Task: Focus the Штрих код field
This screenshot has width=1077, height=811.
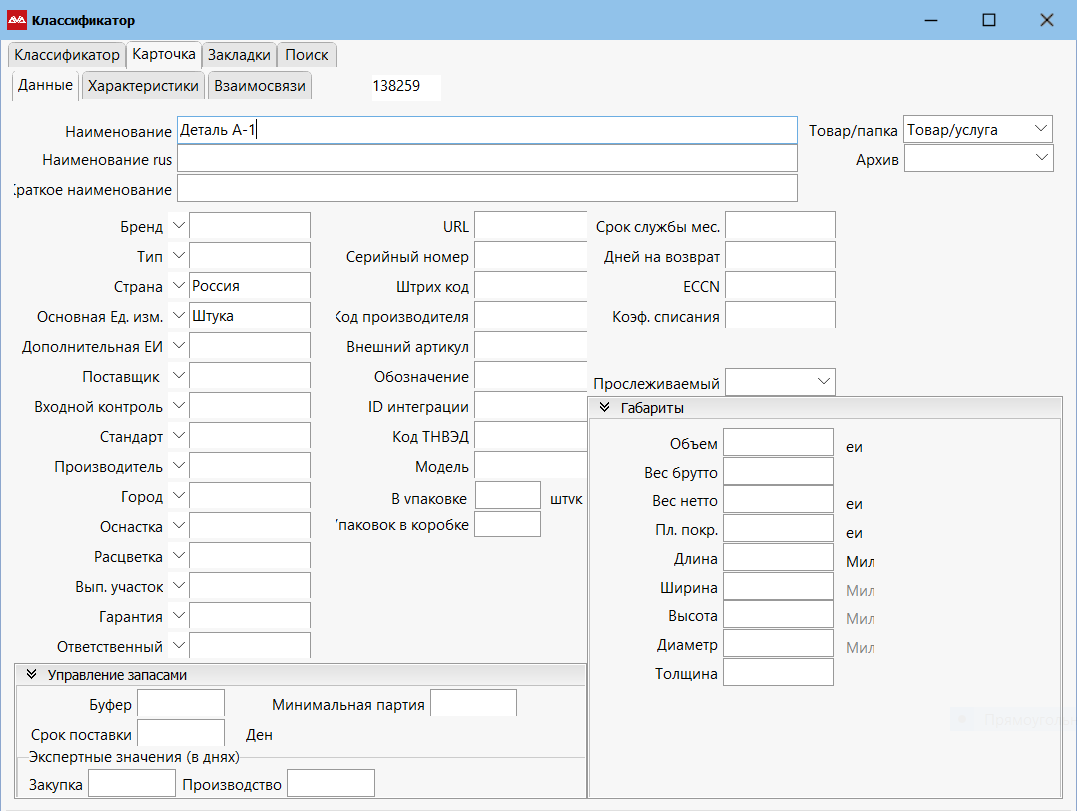Action: [530, 287]
